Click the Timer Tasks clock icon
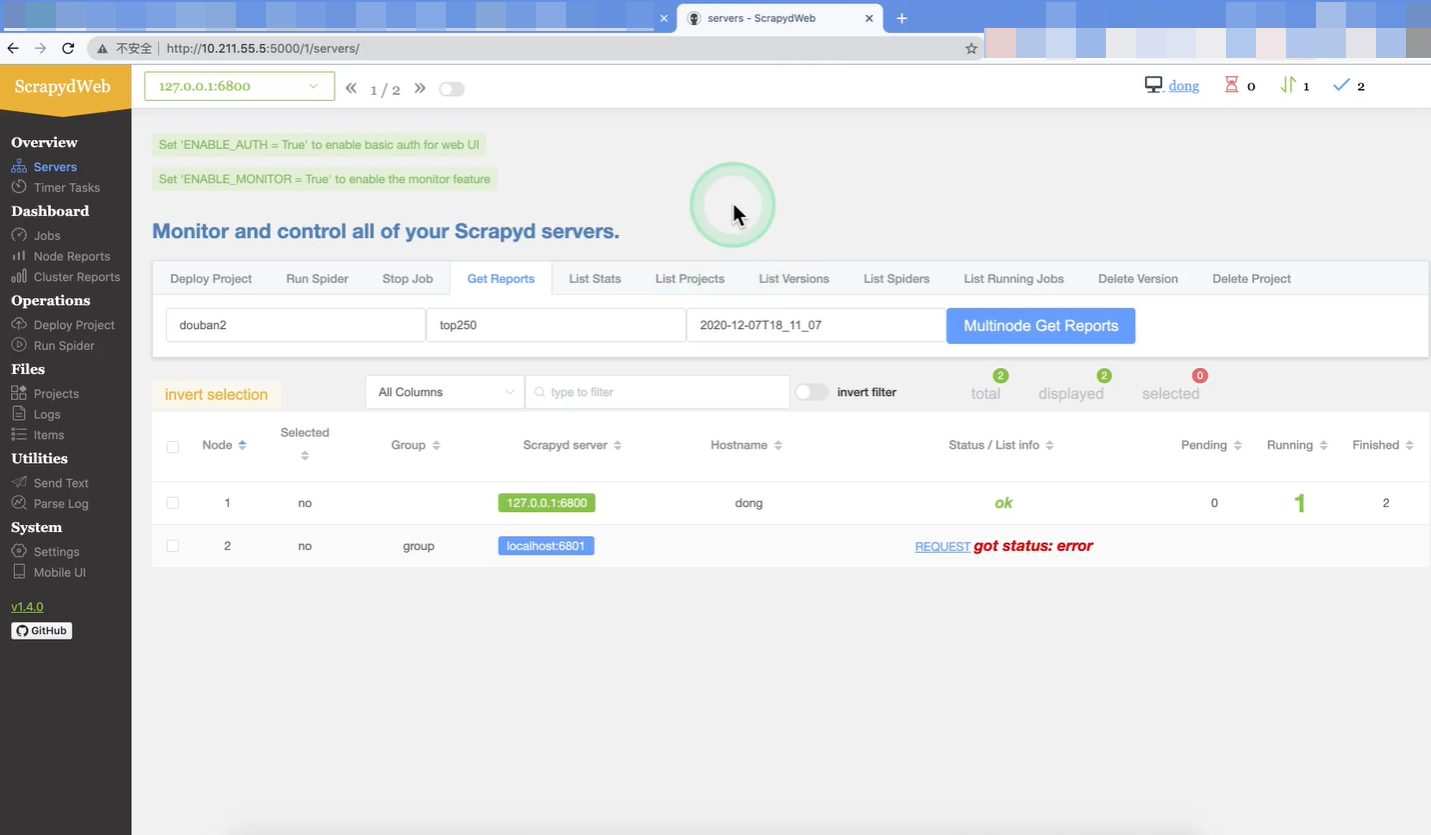The height and width of the screenshot is (835, 1431). tap(19, 187)
